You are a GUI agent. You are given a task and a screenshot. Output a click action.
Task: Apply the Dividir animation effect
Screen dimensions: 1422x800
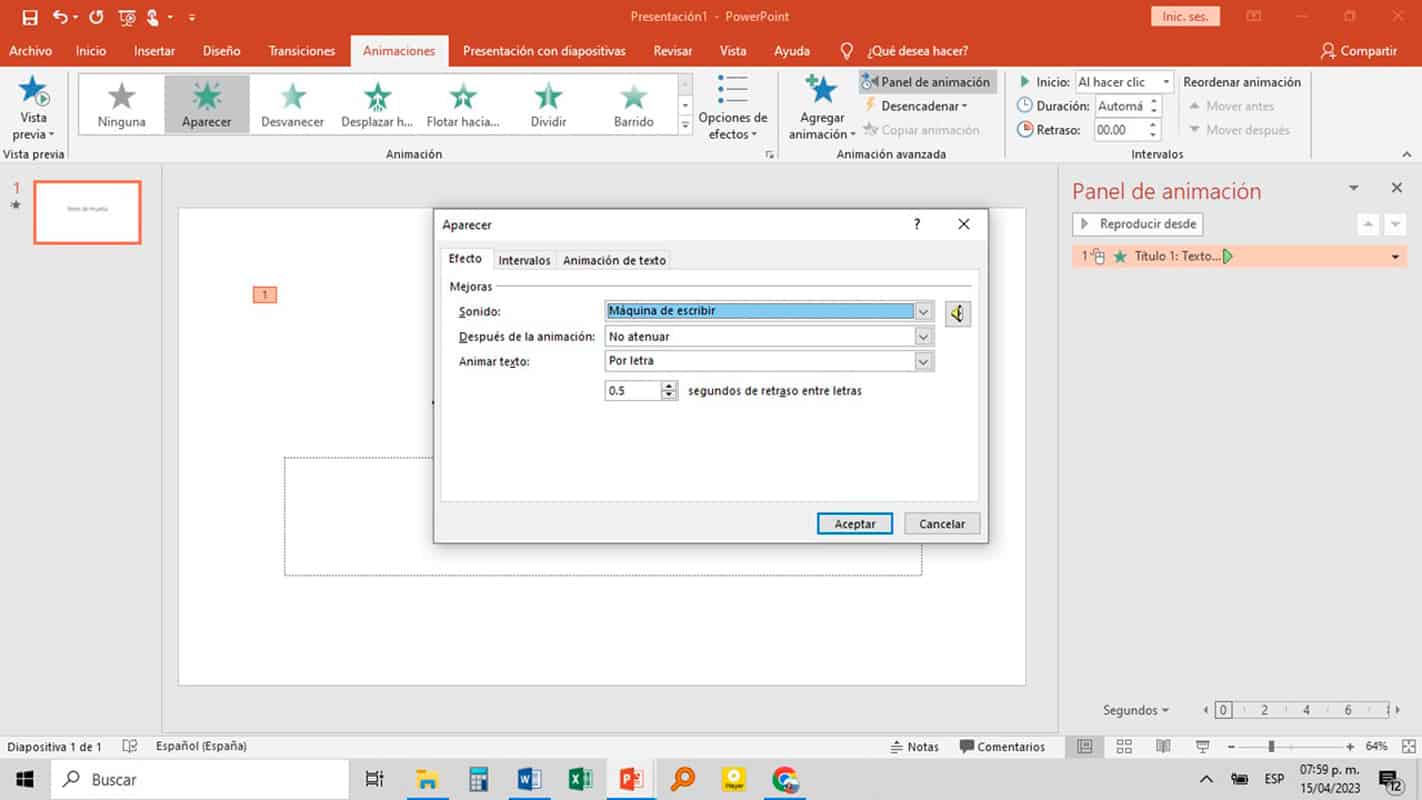(548, 104)
